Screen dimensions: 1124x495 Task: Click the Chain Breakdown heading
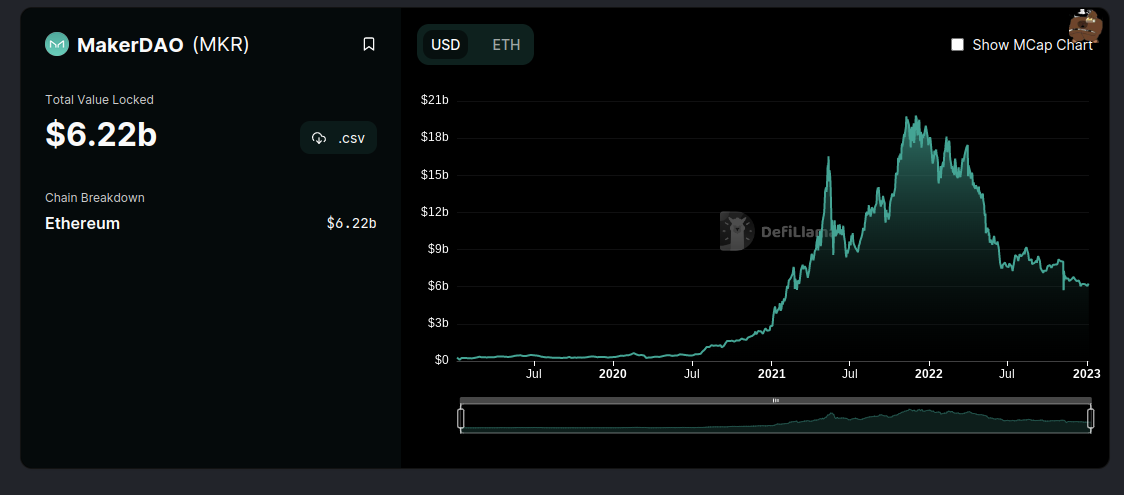[x=95, y=198]
